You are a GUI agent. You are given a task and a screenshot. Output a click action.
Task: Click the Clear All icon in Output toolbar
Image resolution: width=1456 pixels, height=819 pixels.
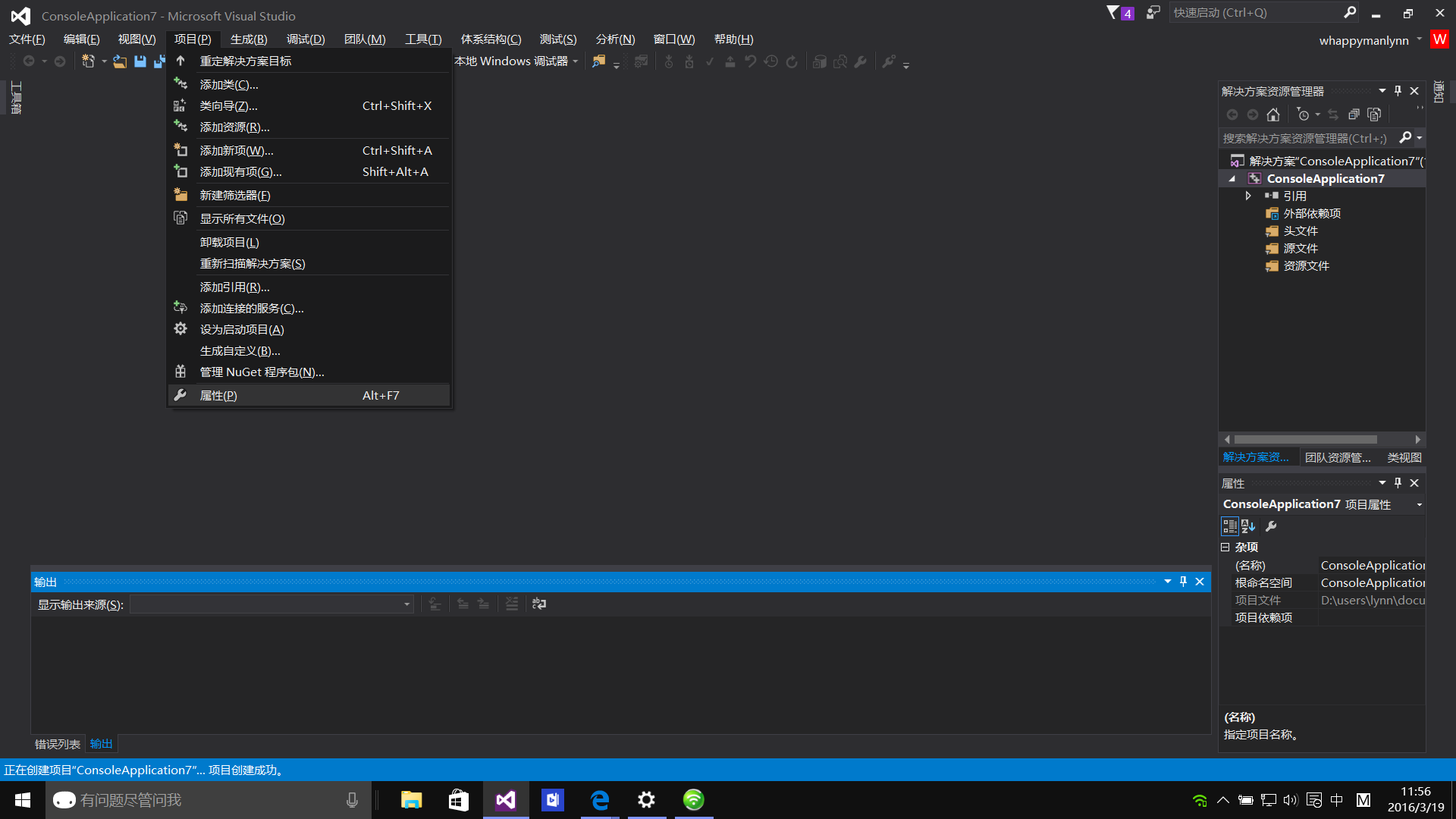click(512, 604)
